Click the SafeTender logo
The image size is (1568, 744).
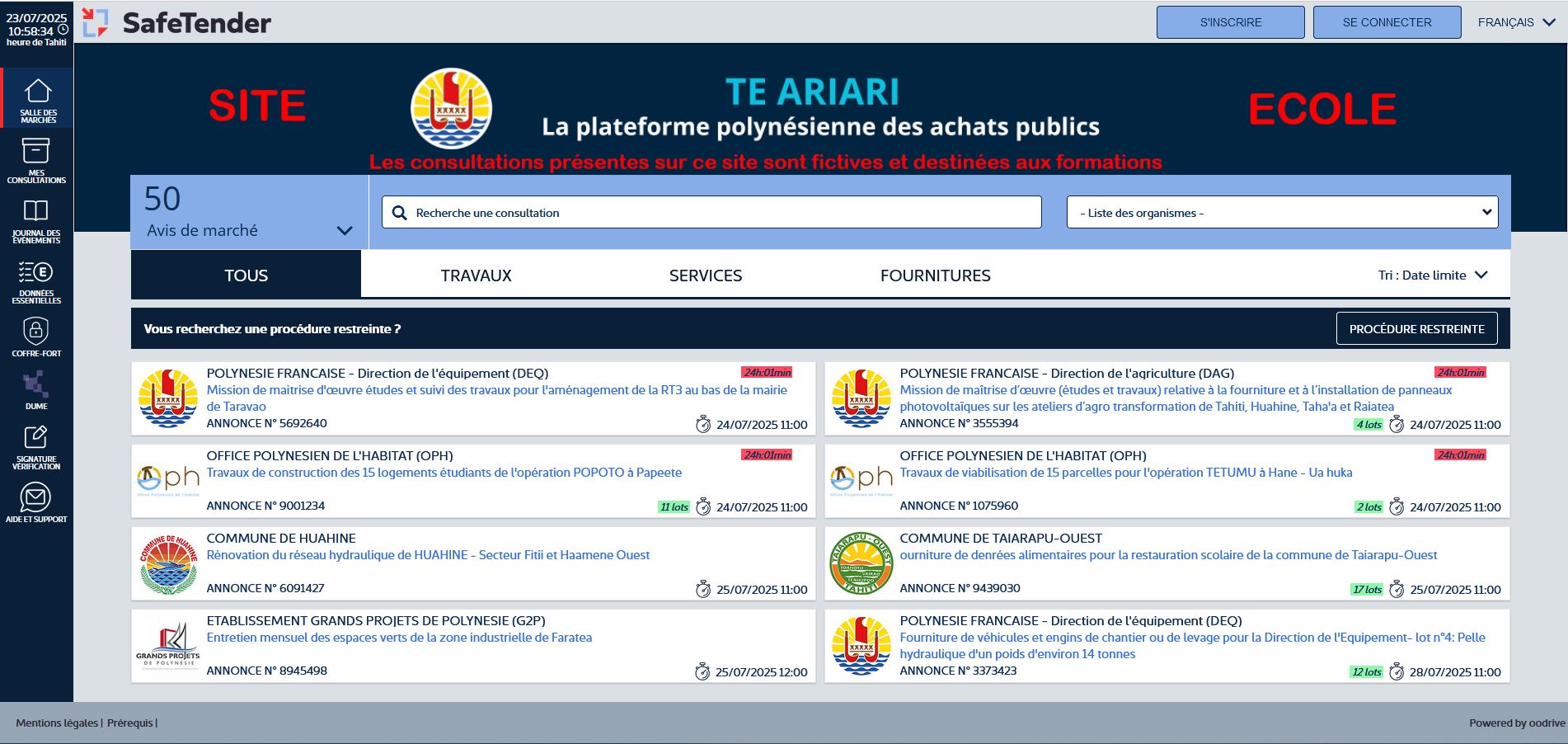(177, 22)
